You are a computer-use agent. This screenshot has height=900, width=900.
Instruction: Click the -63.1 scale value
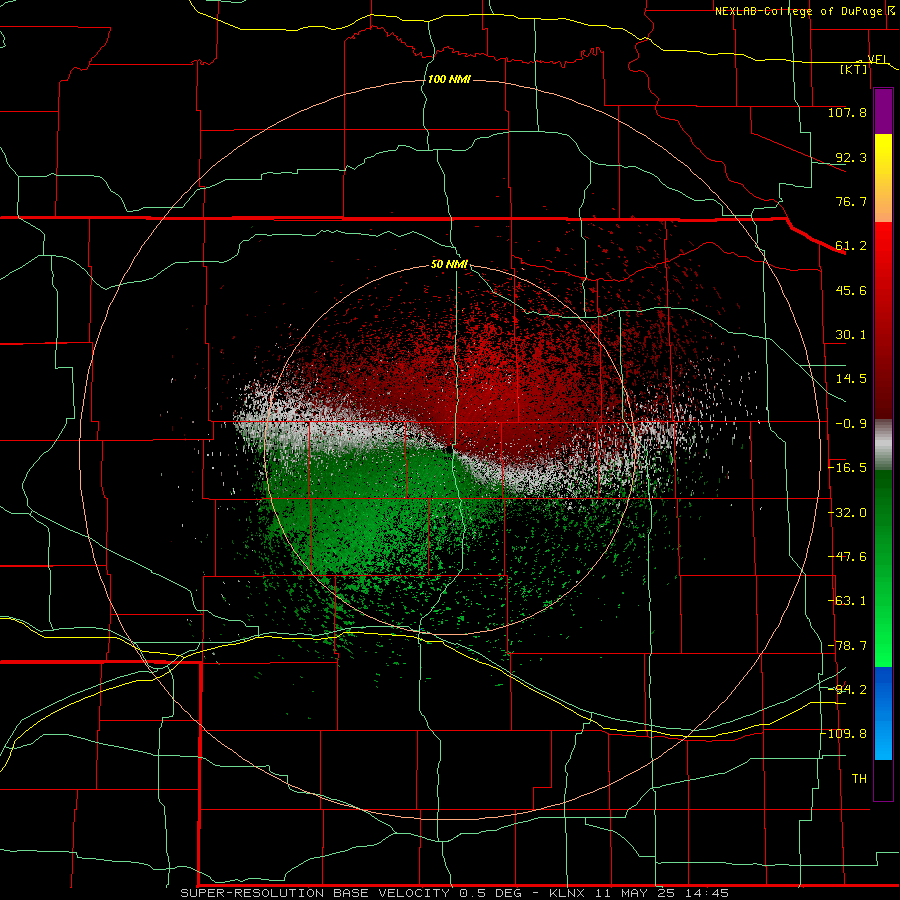tap(847, 601)
